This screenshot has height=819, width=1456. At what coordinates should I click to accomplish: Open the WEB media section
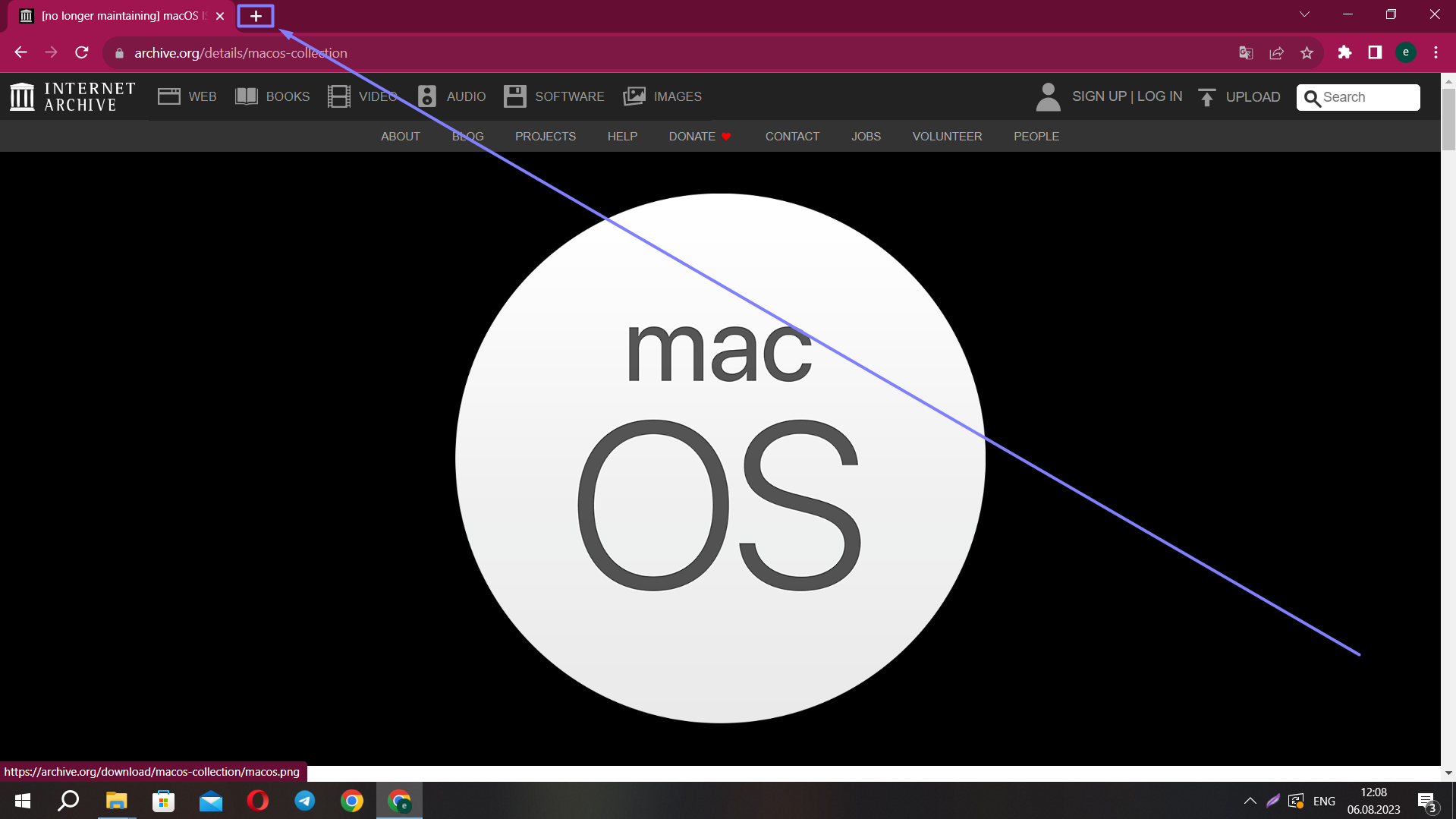tap(187, 96)
